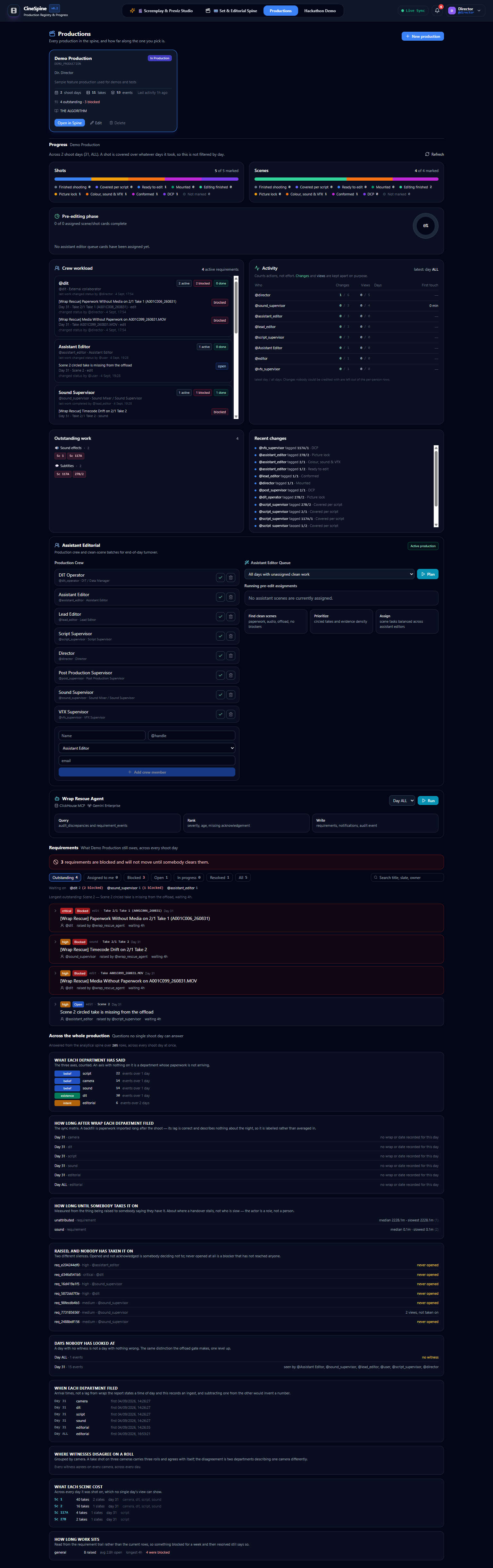Remove Lead Editor with trash icon

click(230, 617)
